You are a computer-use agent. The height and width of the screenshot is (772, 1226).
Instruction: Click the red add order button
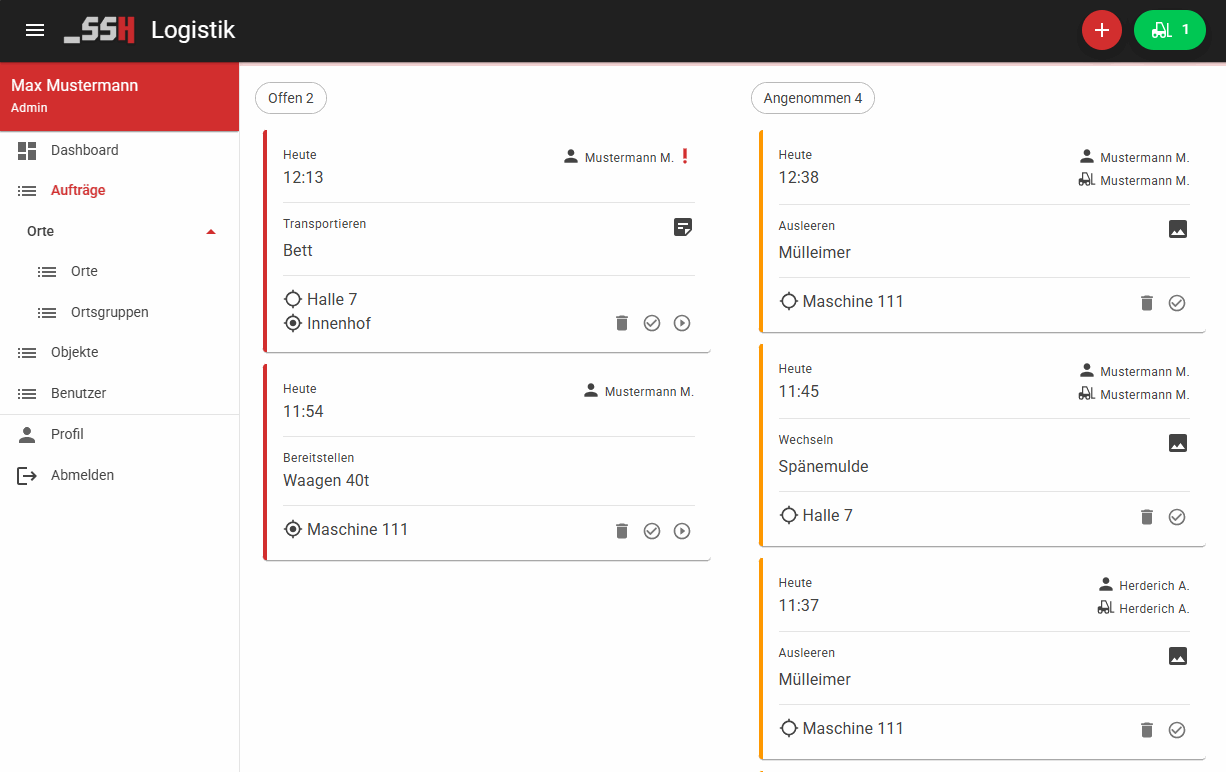[x=1102, y=30]
